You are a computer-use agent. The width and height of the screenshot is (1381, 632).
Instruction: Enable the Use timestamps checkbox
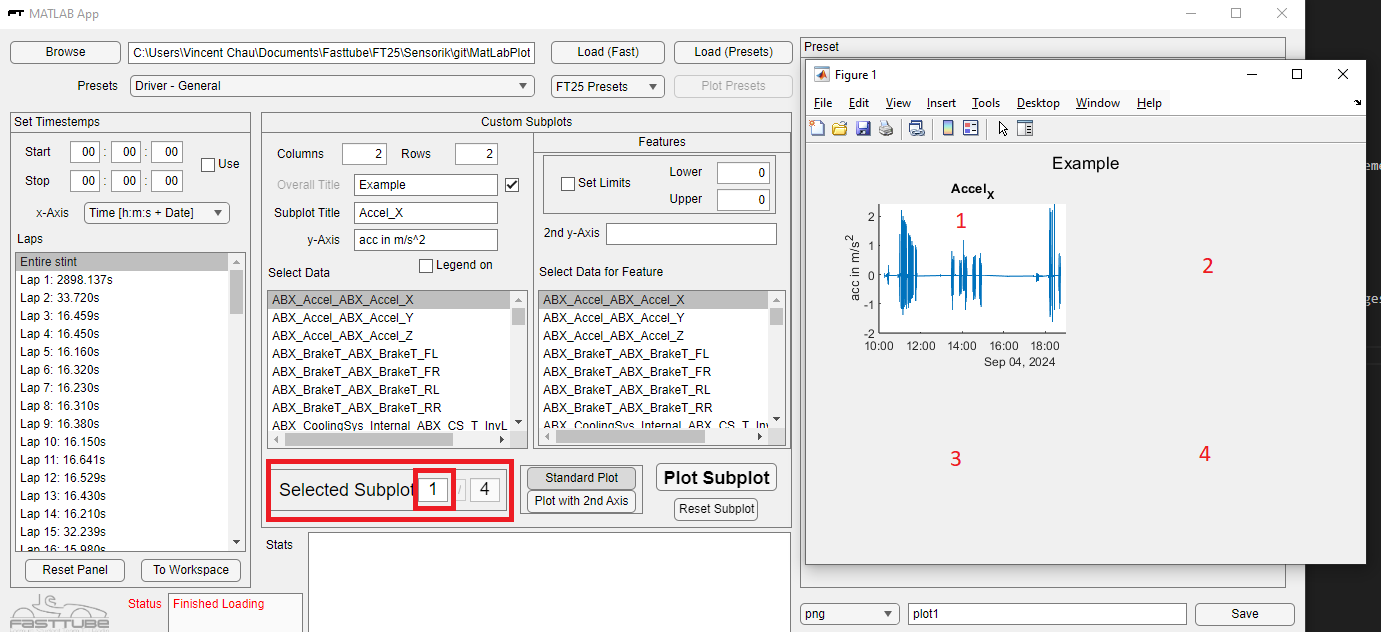pyautogui.click(x=208, y=165)
